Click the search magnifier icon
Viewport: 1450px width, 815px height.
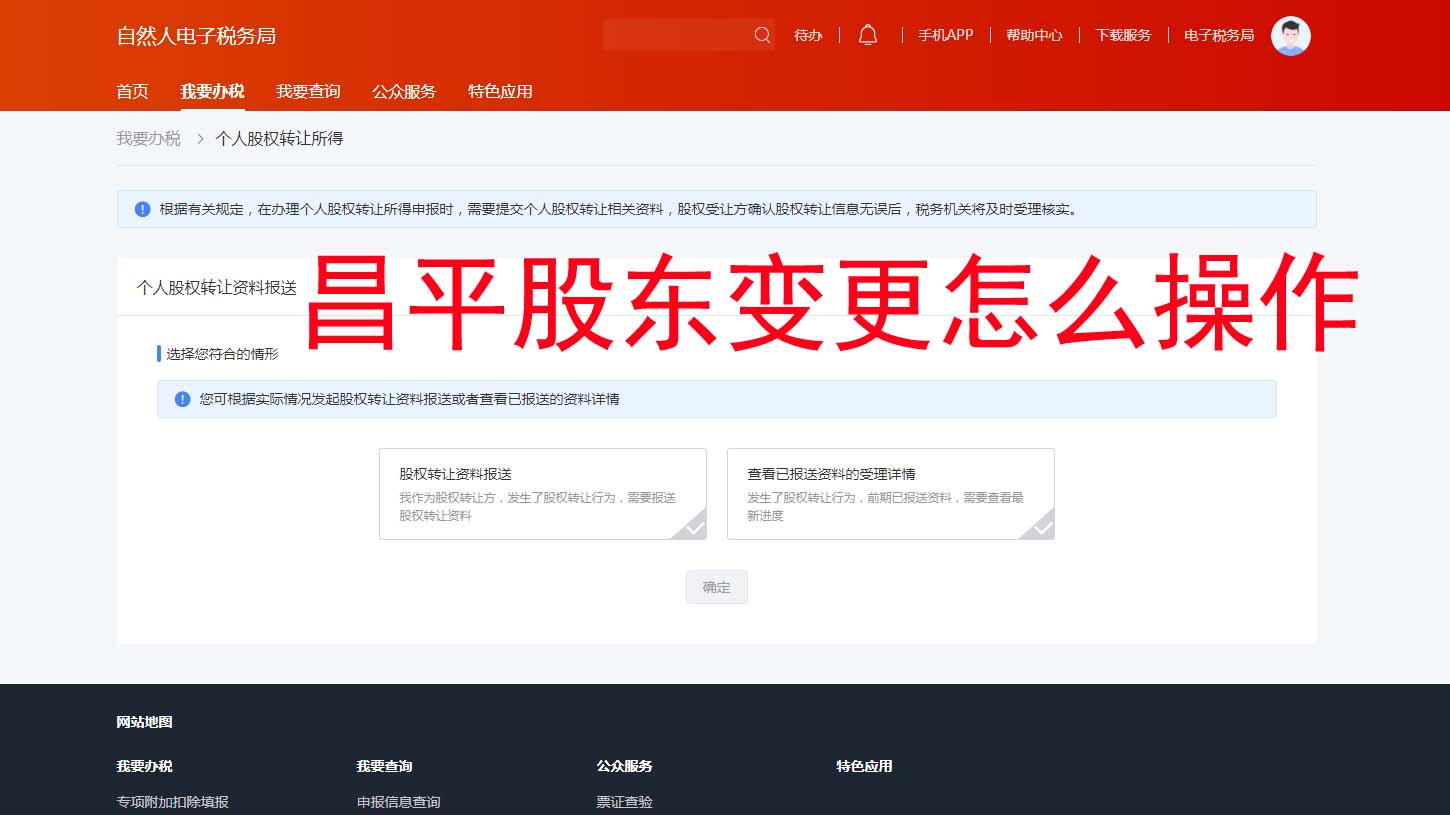pos(762,34)
